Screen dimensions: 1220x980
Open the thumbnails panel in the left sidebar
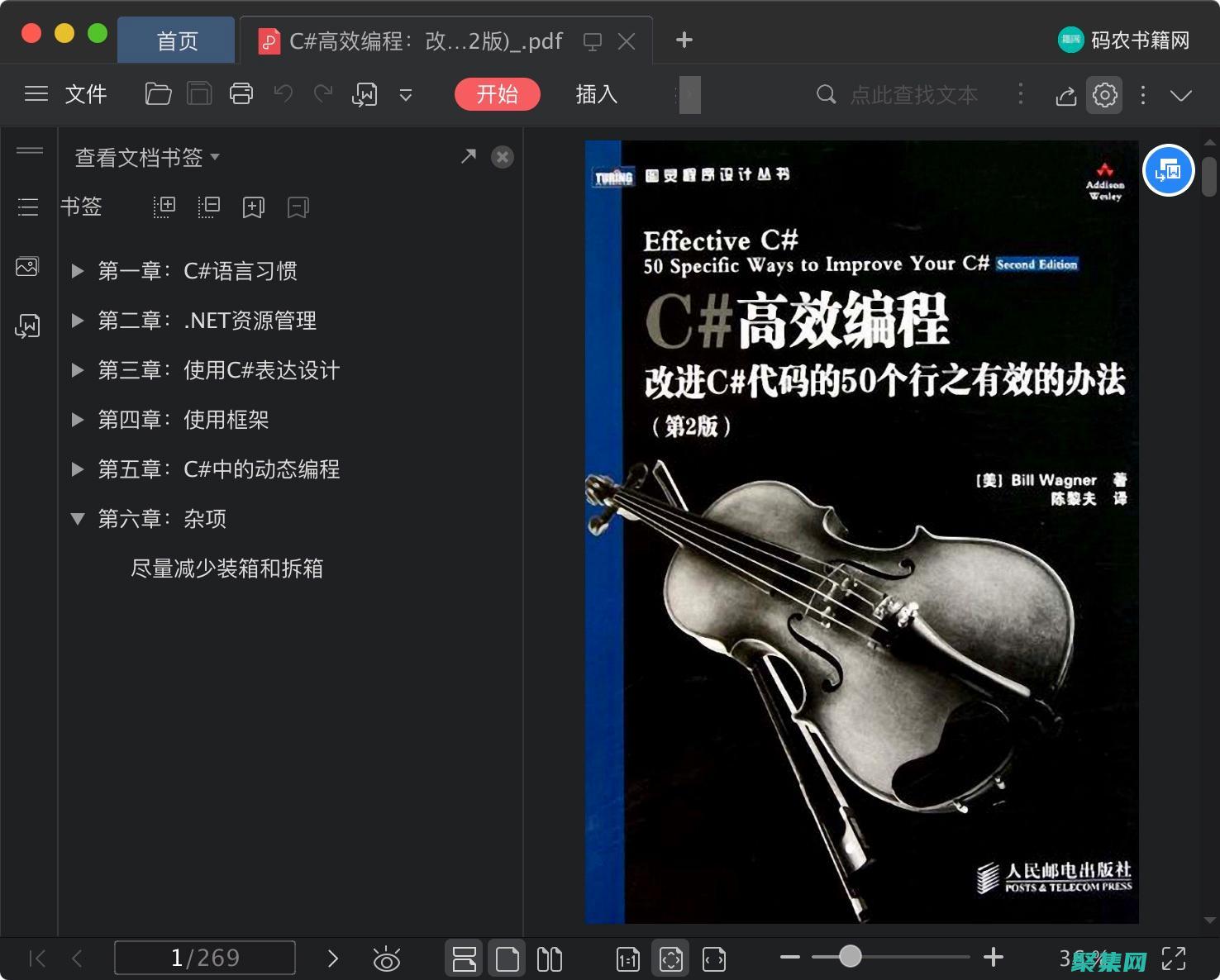(27, 266)
